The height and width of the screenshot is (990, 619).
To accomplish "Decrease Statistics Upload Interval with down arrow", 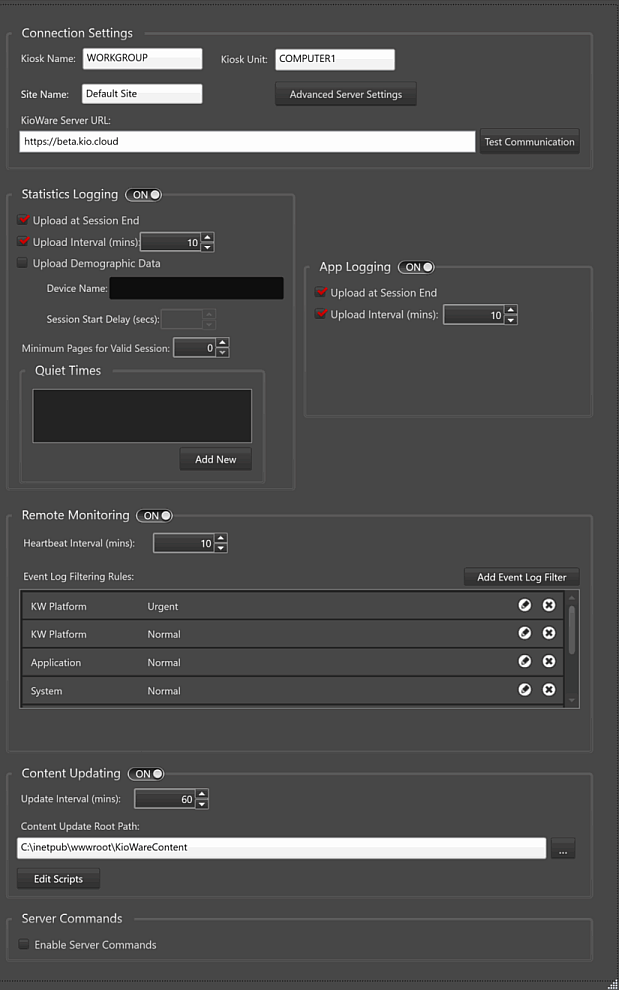I will tap(208, 247).
